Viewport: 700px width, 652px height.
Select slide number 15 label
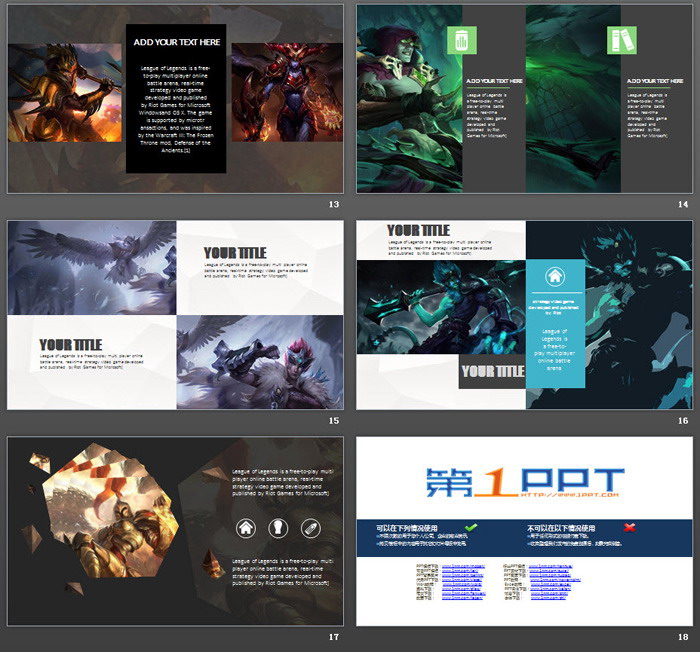coord(334,421)
